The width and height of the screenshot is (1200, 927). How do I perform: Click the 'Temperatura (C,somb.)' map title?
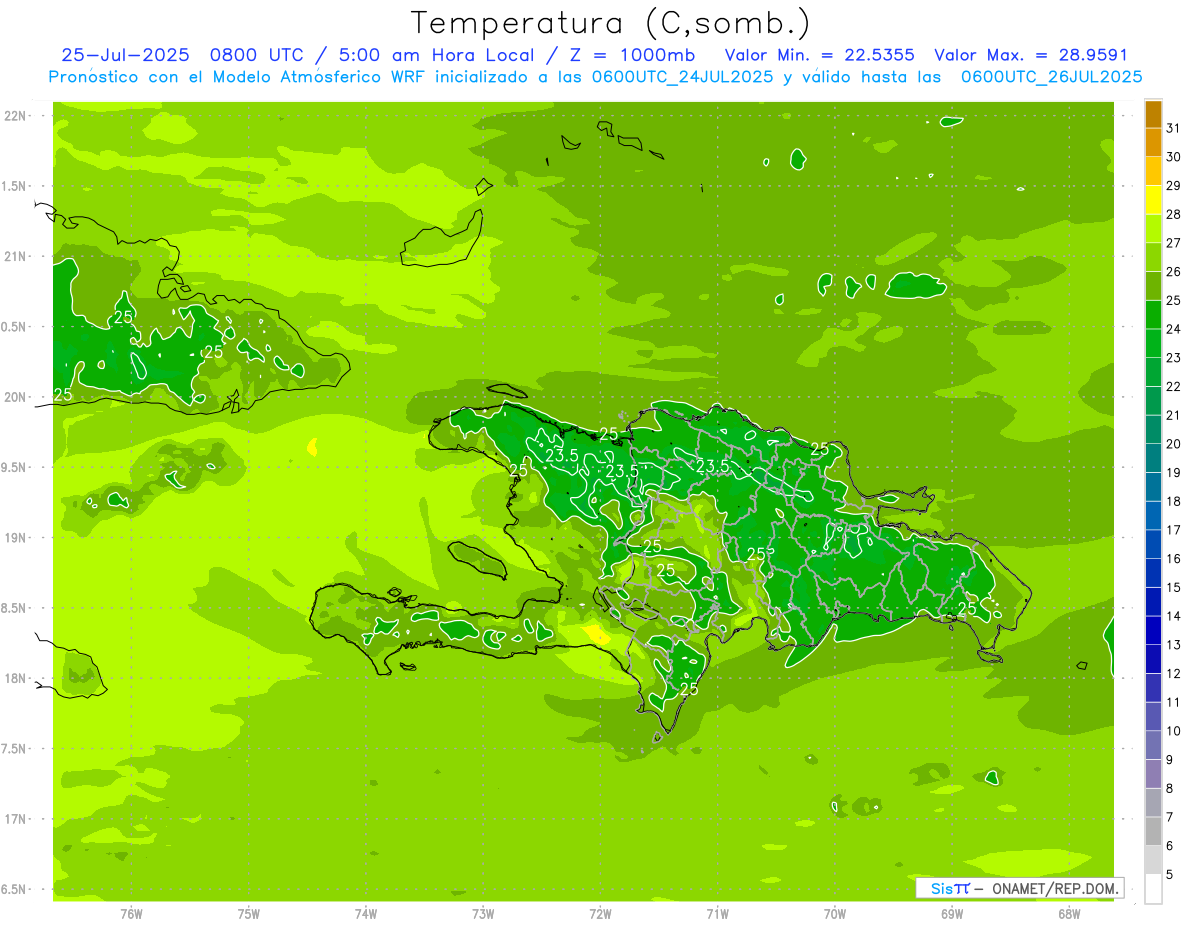coord(610,23)
